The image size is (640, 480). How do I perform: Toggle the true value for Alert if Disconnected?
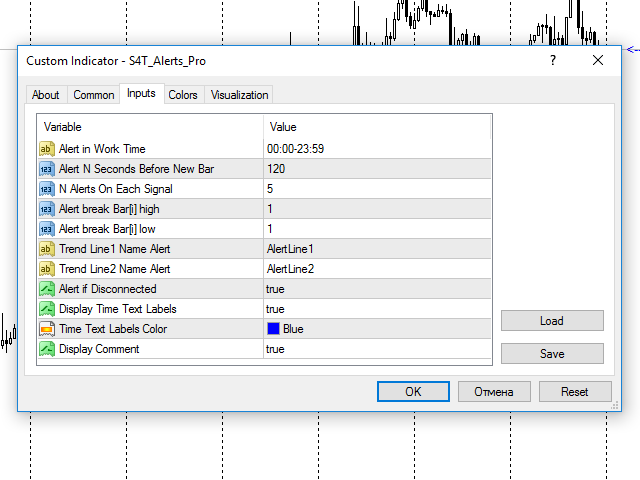[377, 289]
